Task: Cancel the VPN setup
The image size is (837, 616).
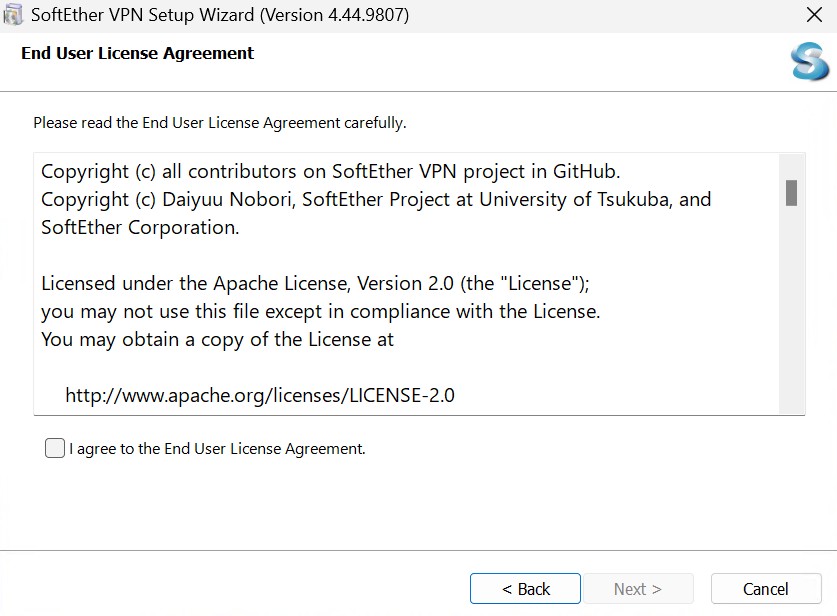Action: (766, 589)
